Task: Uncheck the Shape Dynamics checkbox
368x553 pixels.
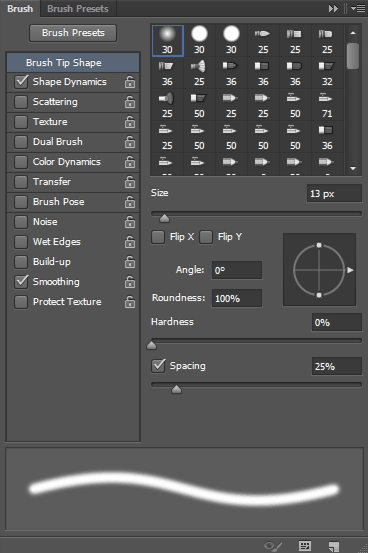Action: (21, 82)
